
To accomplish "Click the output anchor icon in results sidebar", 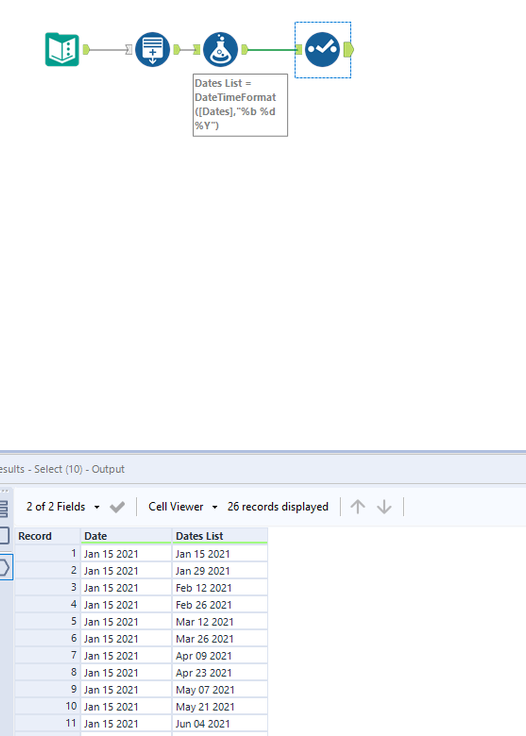I will pyautogui.click(x=5, y=567).
